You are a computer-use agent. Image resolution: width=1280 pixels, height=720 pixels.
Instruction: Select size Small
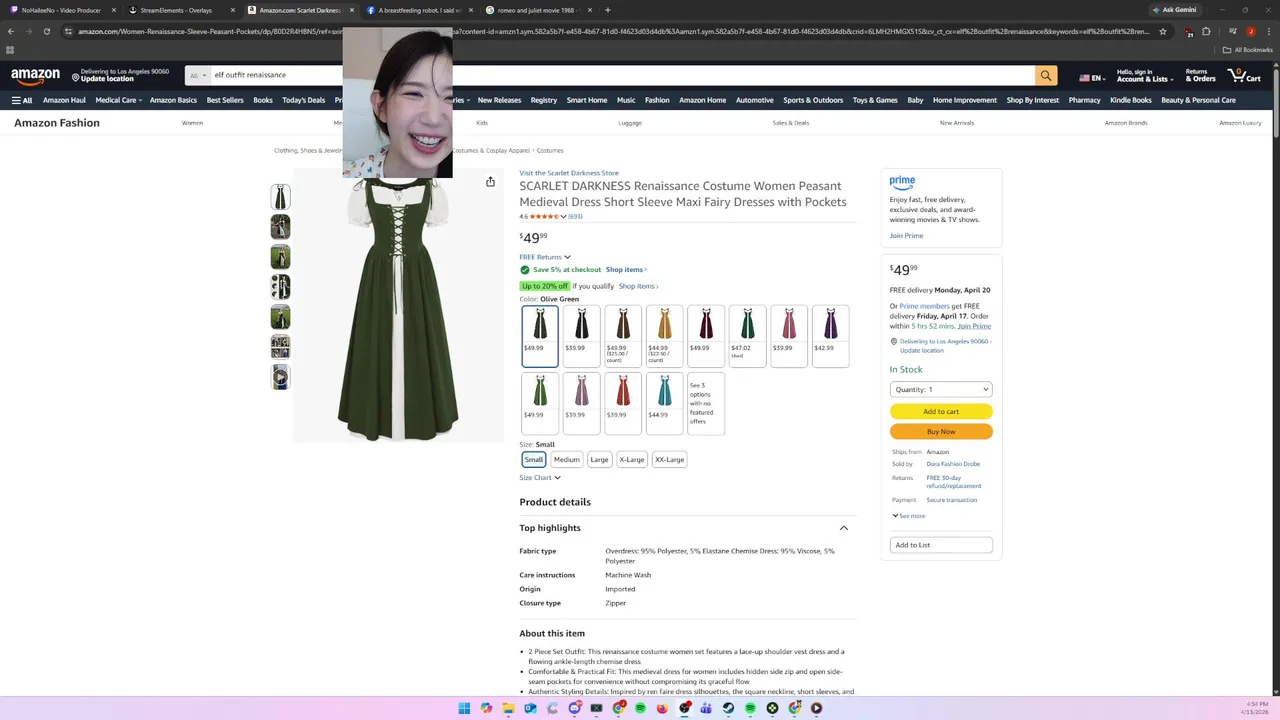tap(534, 459)
